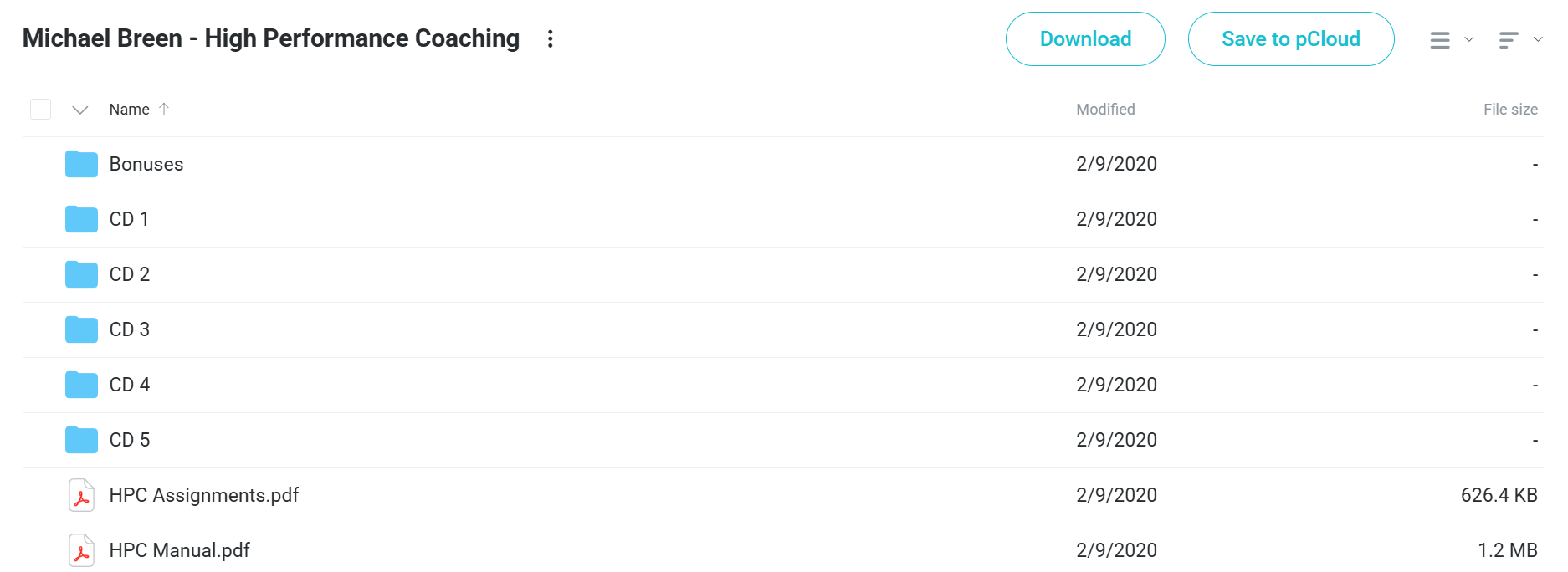The image size is (1568, 572).
Task: Click the CD 1 folder icon
Action: pyautogui.click(x=81, y=219)
